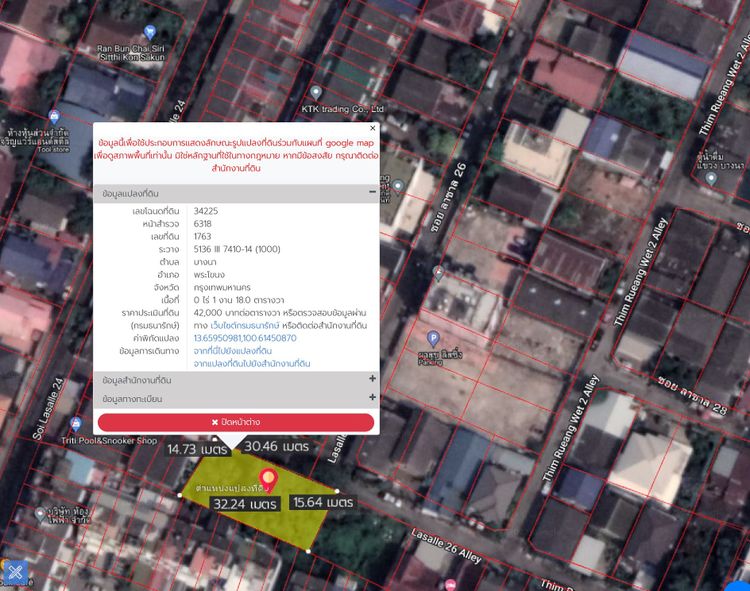Click the Ran Bun Chai Siri shop marker
The image size is (750, 591).
150,33
